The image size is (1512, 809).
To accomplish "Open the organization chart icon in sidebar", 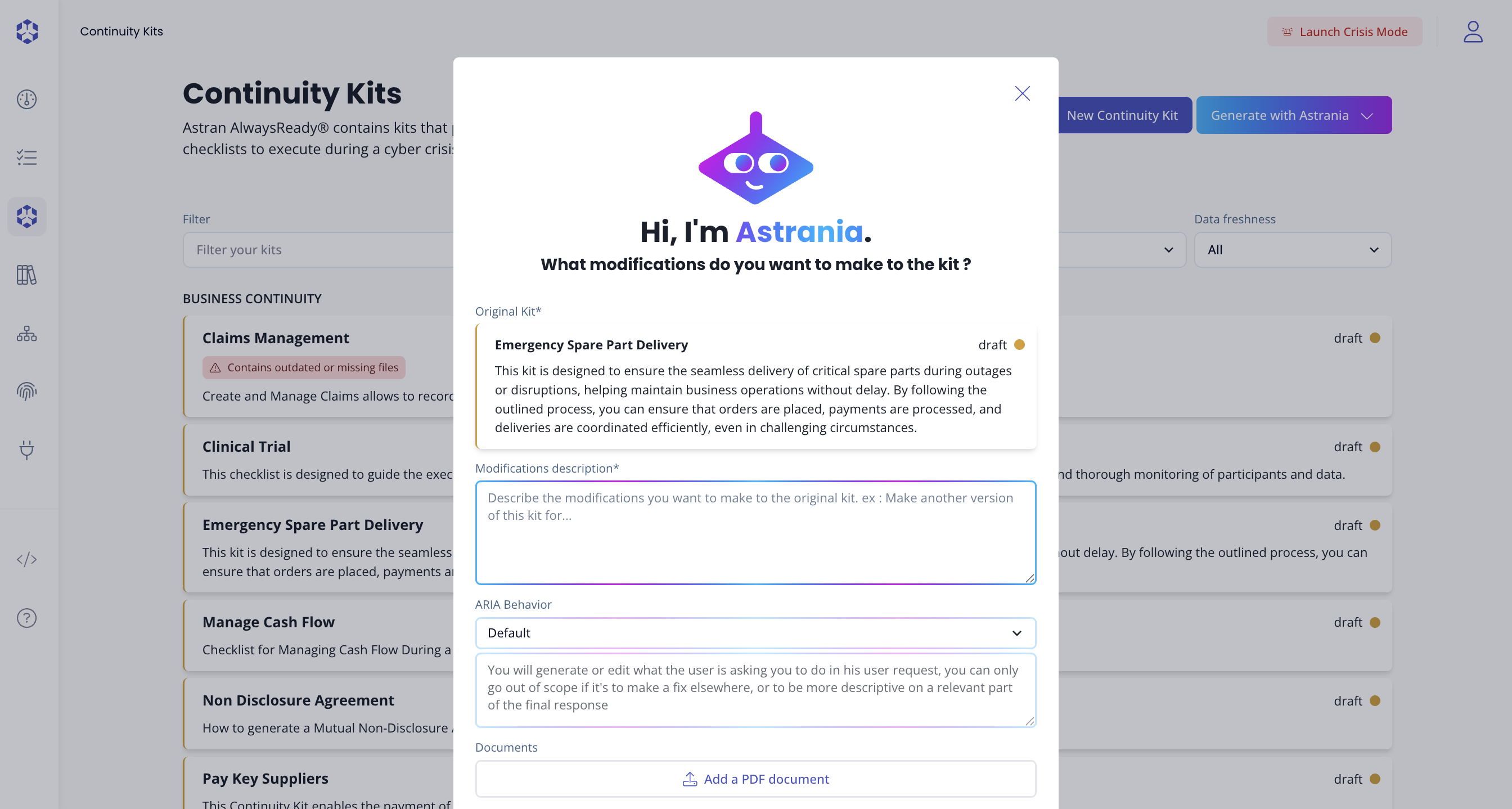I will click(x=26, y=334).
